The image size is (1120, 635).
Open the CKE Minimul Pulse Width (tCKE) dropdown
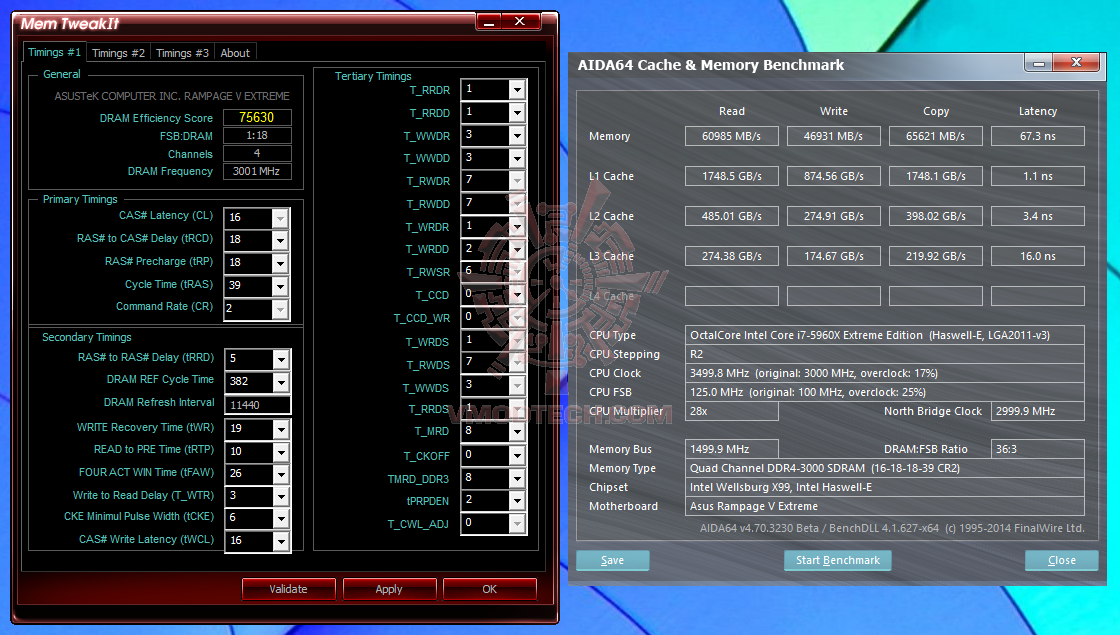281,519
